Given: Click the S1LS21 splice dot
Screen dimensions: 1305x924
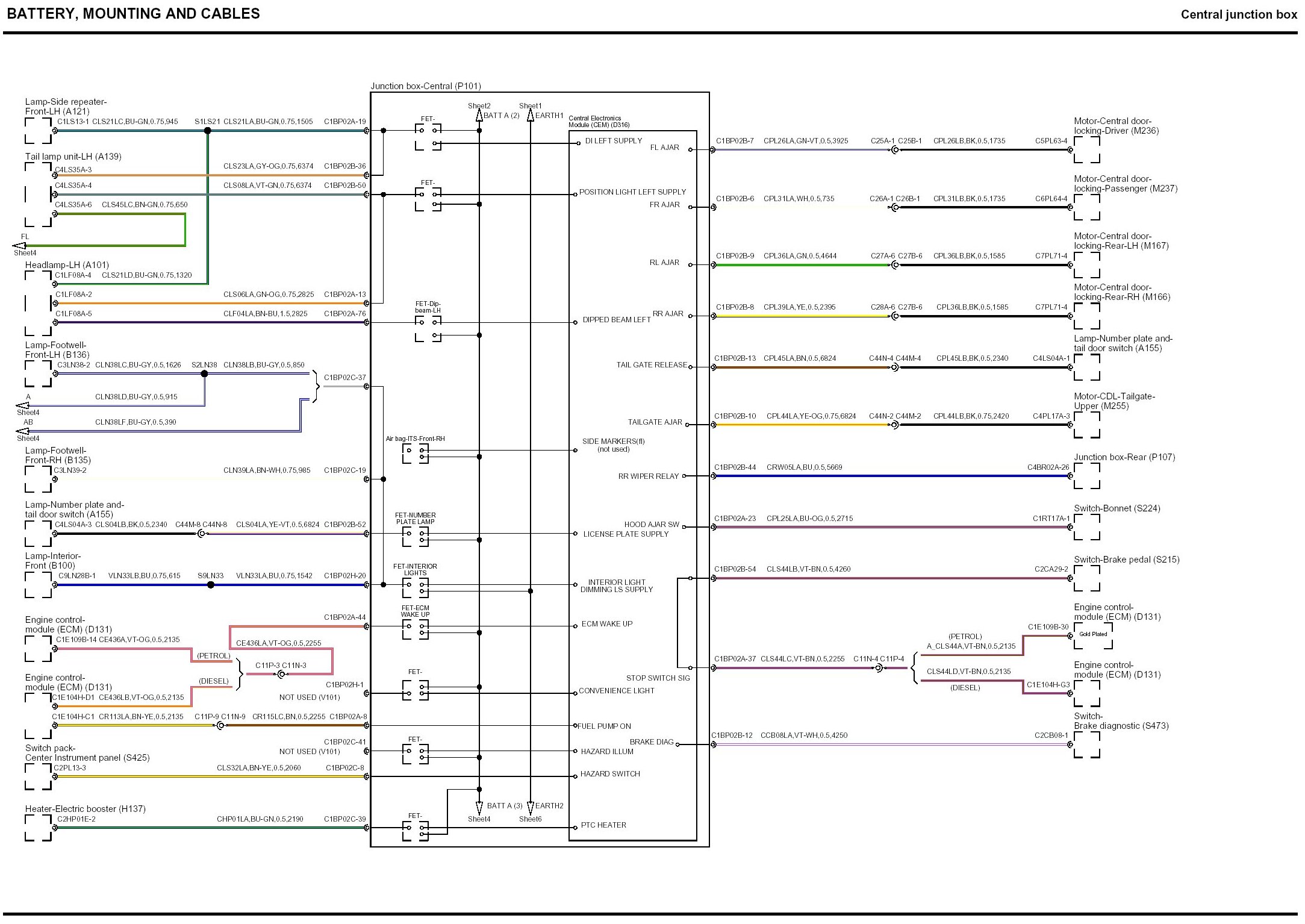Looking at the screenshot, I should click(x=208, y=131).
